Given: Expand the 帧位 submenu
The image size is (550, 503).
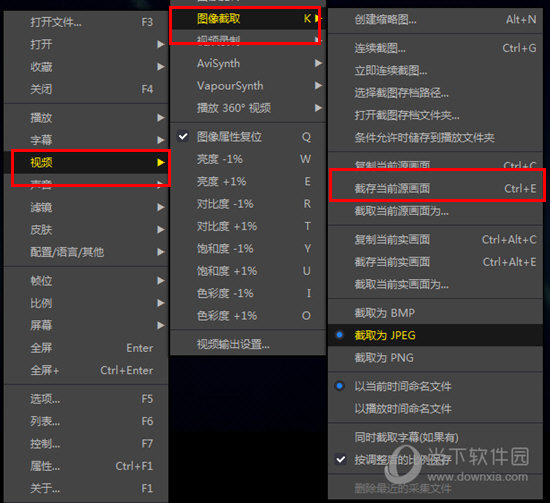Looking at the screenshot, I should pyautogui.click(x=86, y=281).
